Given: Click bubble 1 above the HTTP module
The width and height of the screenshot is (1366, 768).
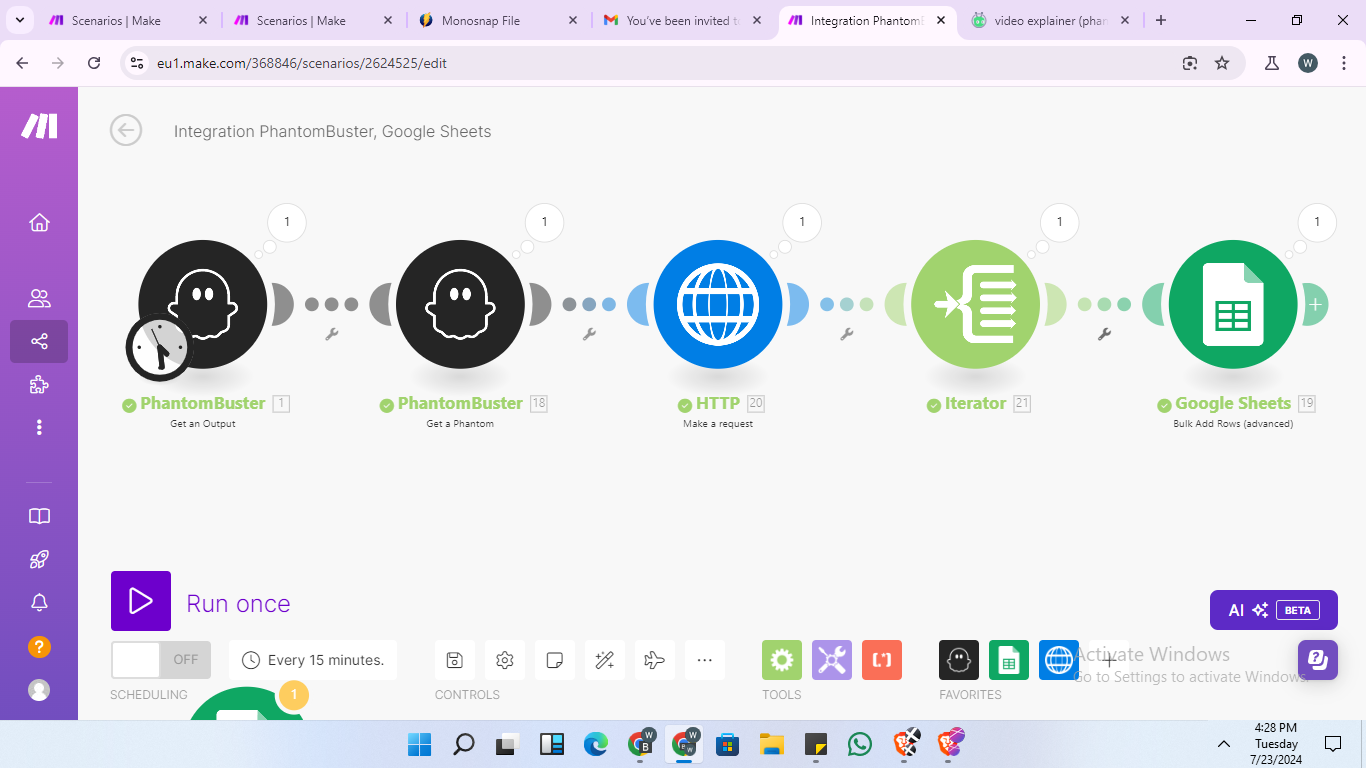Looking at the screenshot, I should [802, 222].
